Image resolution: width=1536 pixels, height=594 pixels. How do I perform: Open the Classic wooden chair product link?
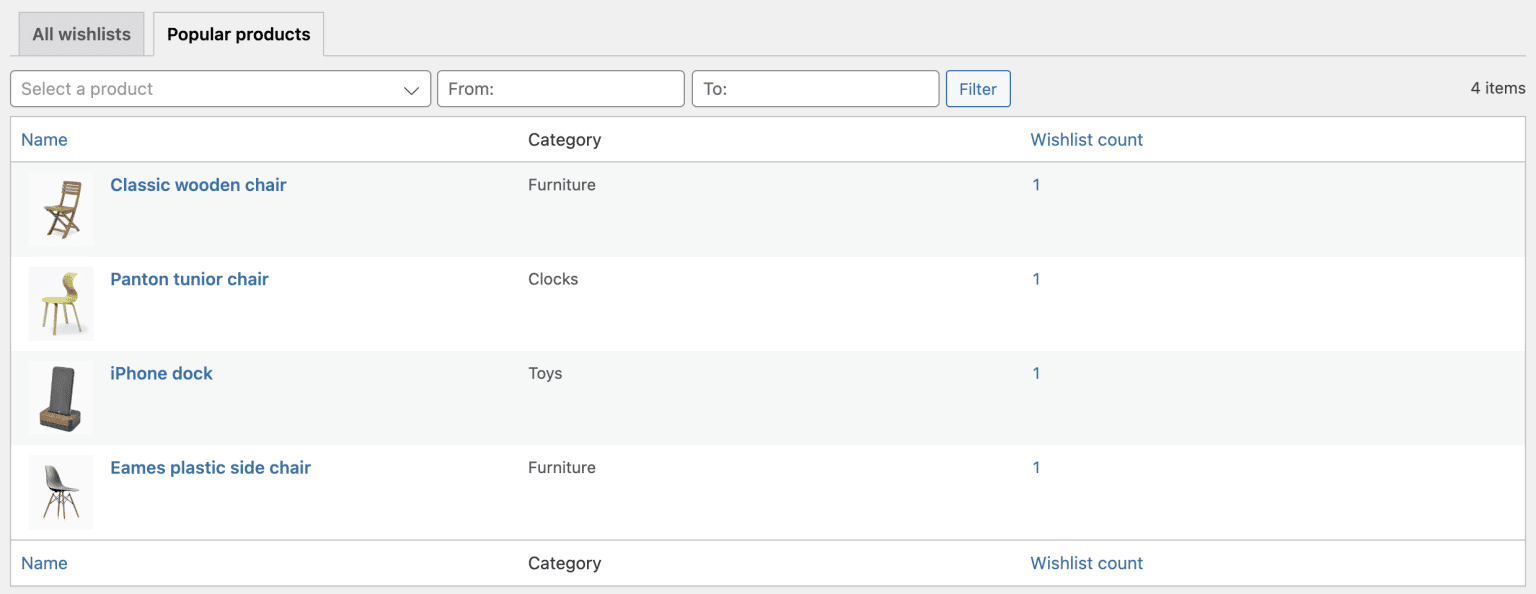click(x=198, y=185)
